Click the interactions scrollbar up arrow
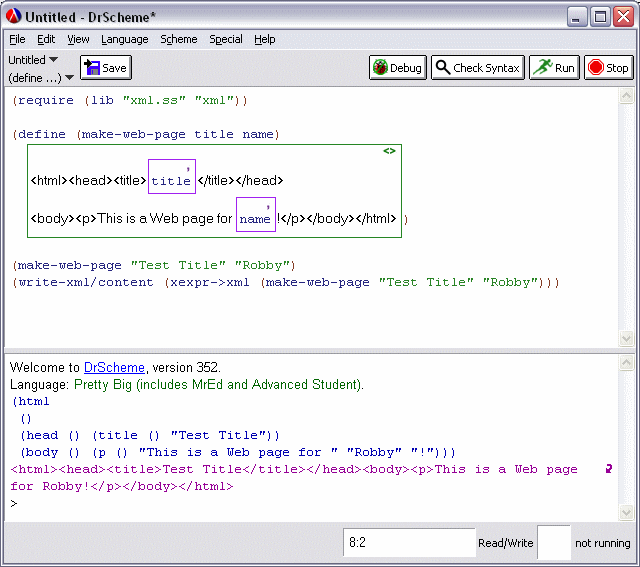This screenshot has width=640, height=567. [626, 362]
